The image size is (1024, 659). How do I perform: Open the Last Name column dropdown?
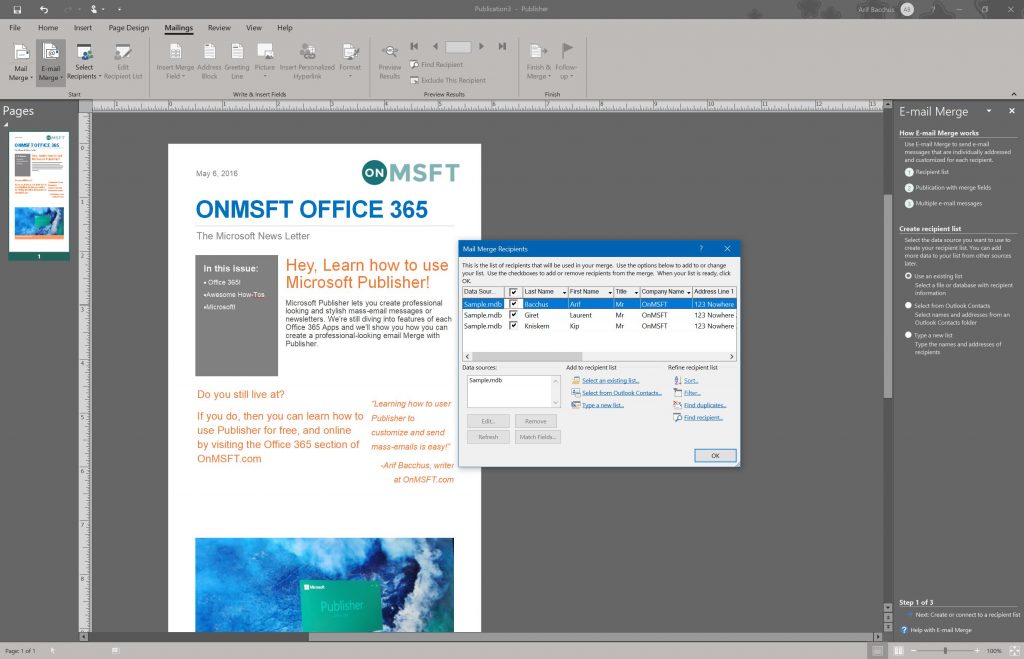pos(564,291)
